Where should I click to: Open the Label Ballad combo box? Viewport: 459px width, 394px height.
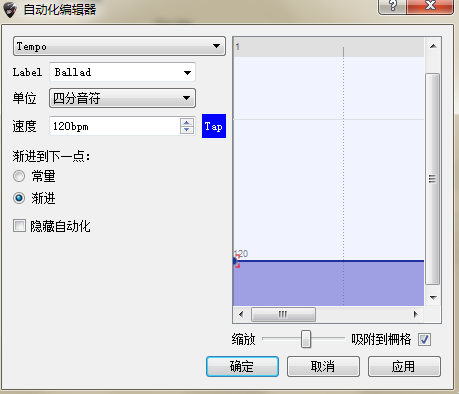tap(122, 72)
